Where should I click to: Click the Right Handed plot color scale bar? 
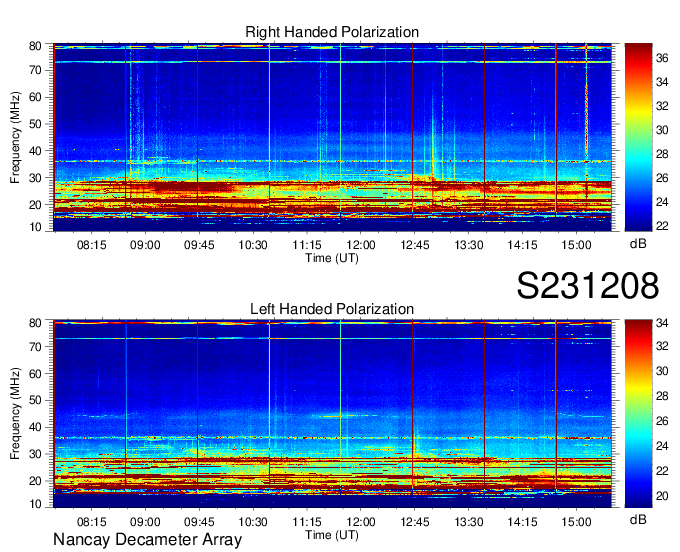638,137
